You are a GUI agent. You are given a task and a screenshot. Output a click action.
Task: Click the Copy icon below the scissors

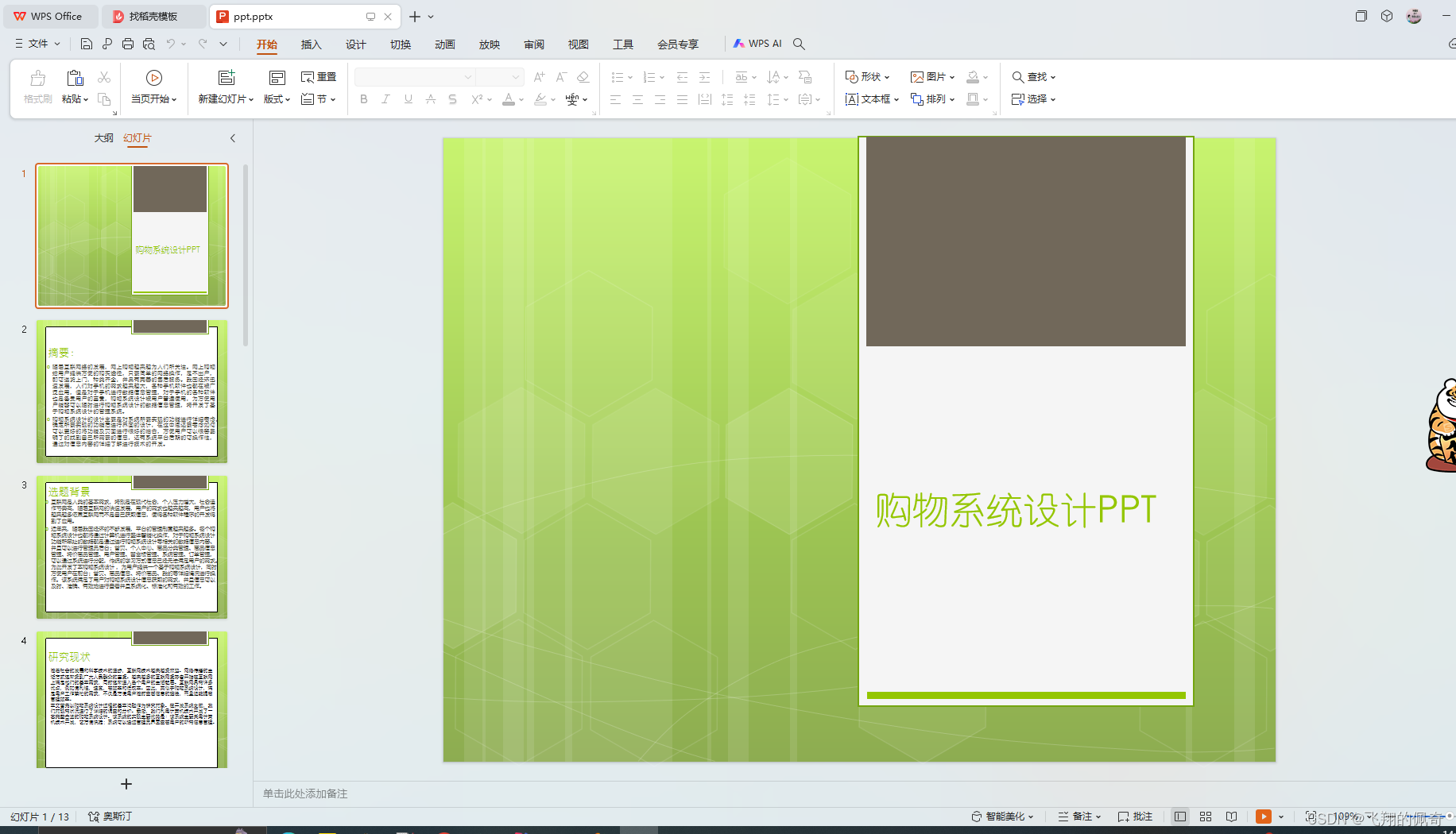104,99
